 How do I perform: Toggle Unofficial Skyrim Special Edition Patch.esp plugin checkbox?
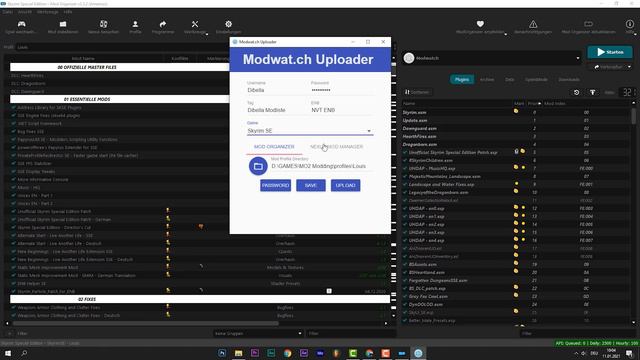(x=405, y=153)
